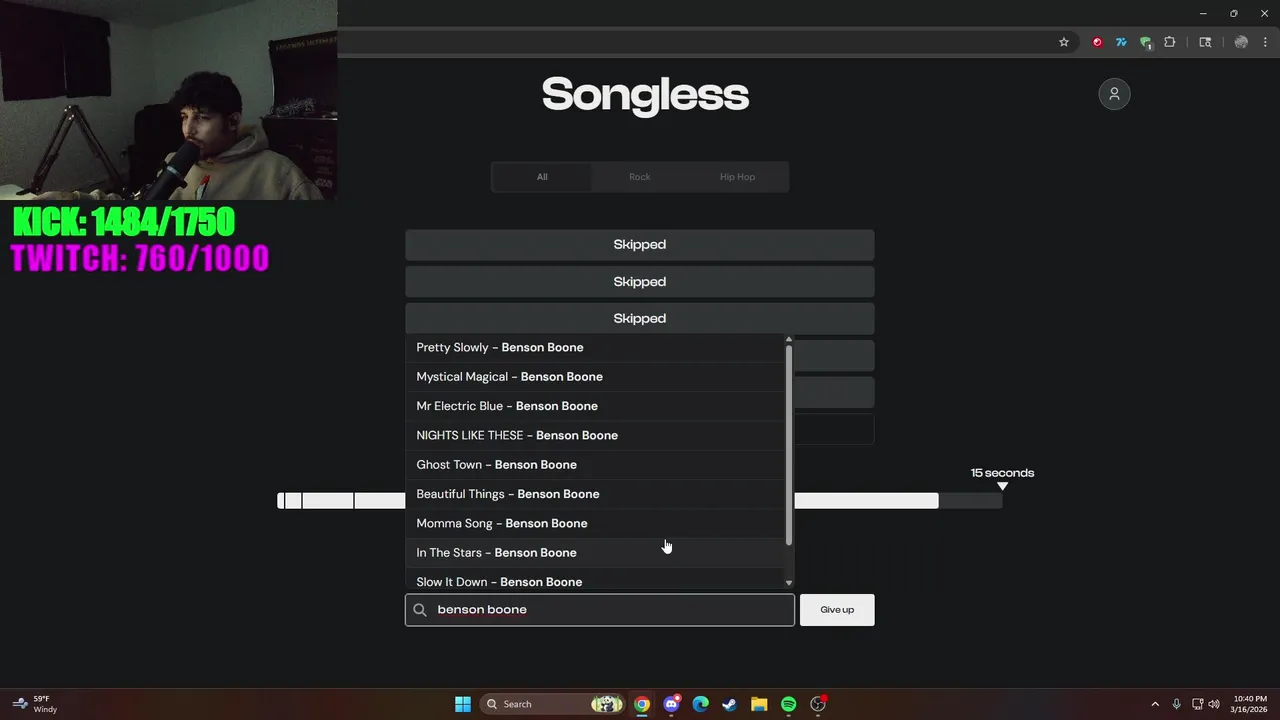Show hidden system tray icons
This screenshot has height=720, width=1280.
tap(1155, 704)
